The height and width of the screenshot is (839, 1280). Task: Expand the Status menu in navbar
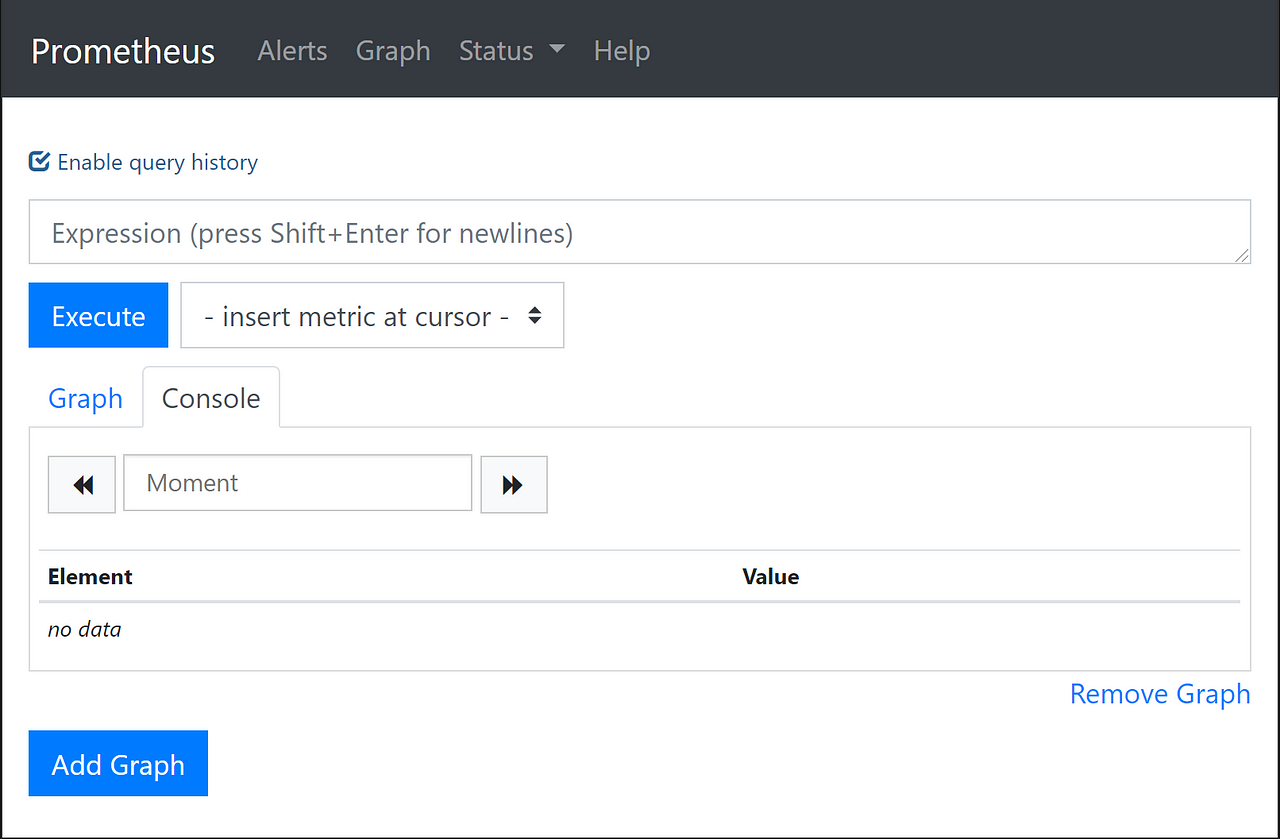[511, 50]
